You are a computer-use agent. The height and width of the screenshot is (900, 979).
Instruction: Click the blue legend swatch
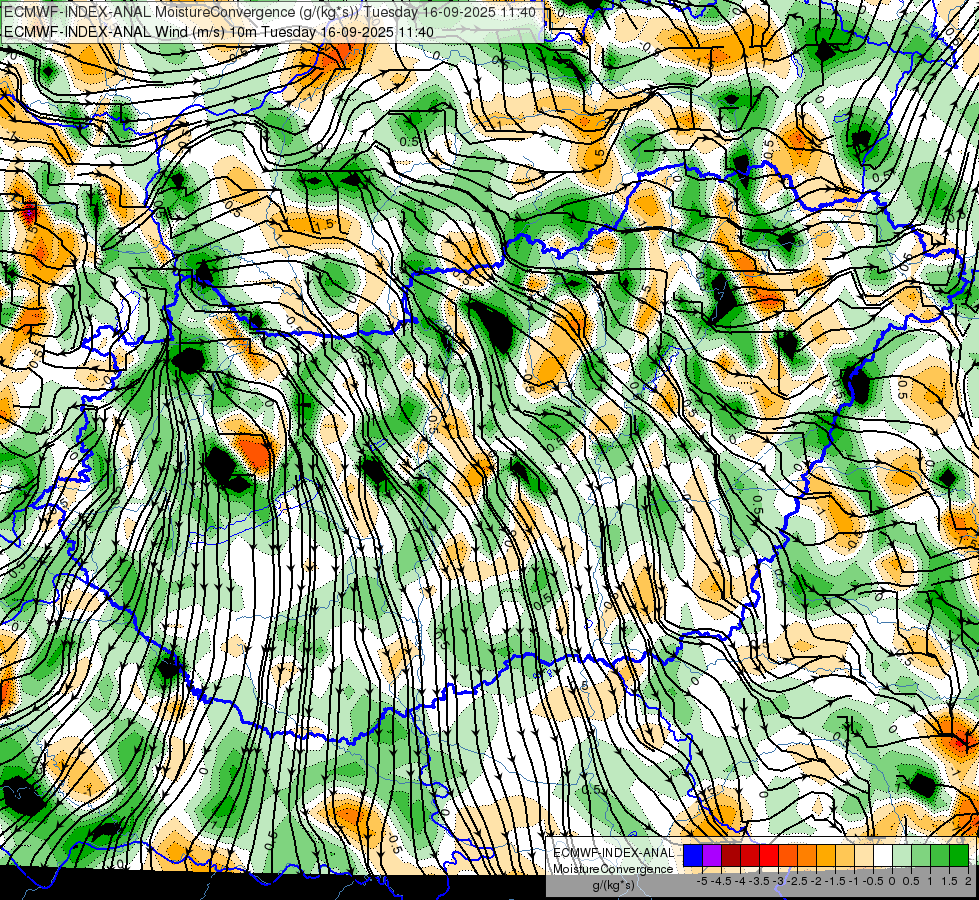coord(693,856)
